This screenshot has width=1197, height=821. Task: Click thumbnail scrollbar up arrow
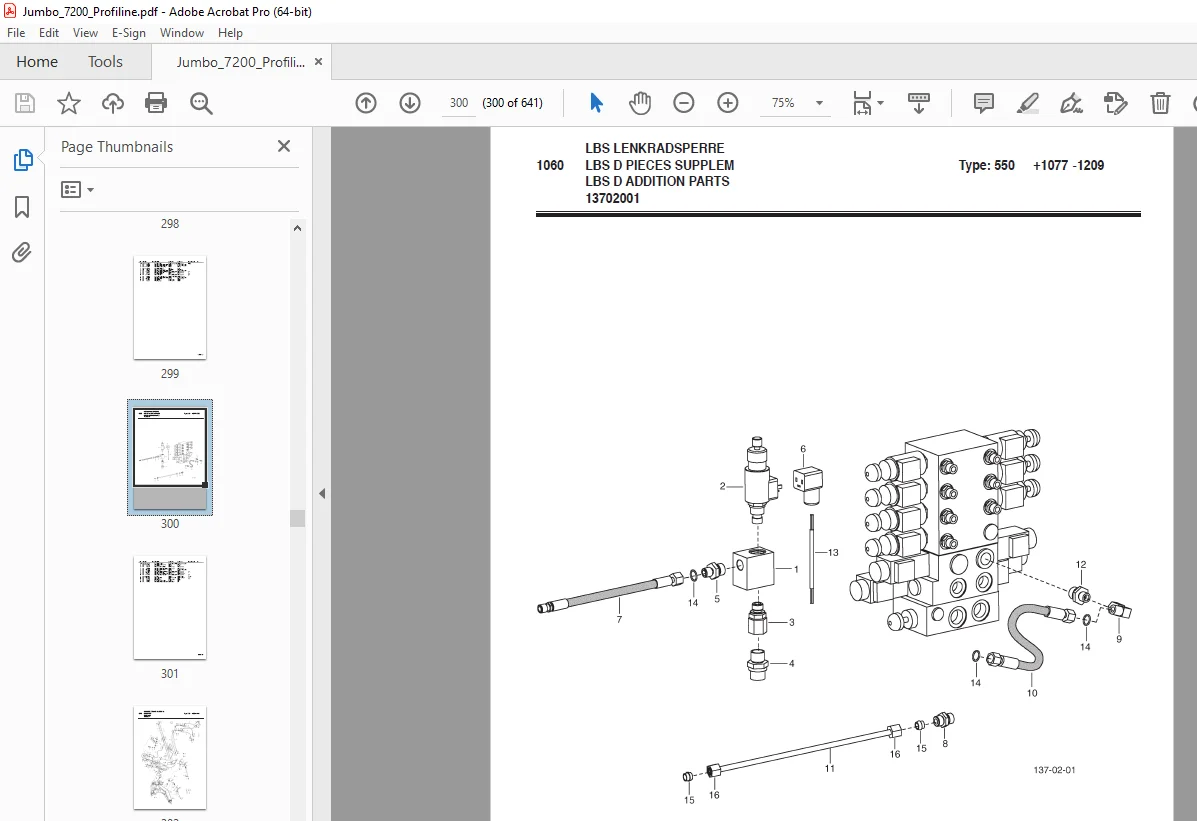pyautogui.click(x=298, y=228)
